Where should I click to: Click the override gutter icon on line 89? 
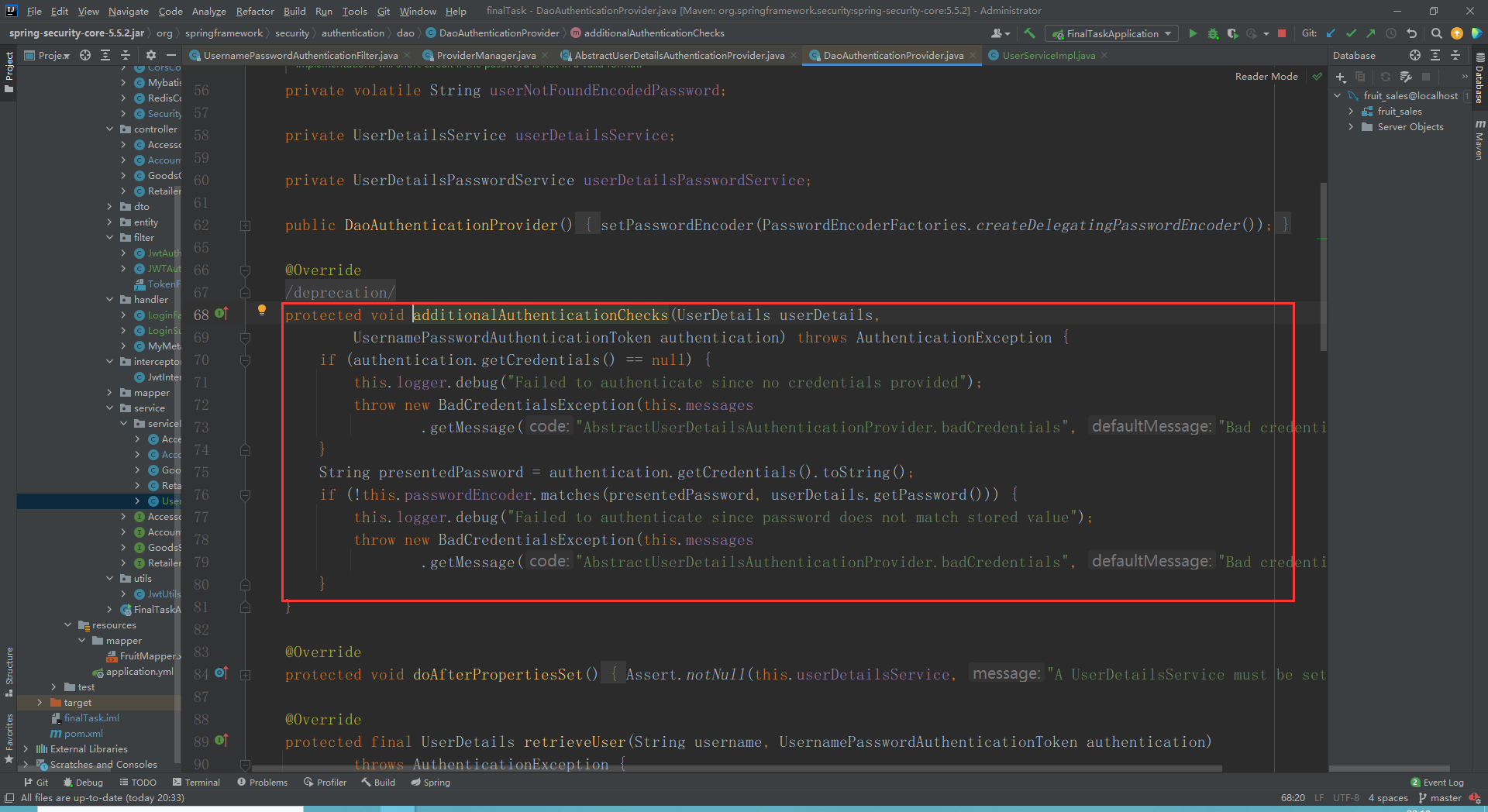[x=221, y=740]
